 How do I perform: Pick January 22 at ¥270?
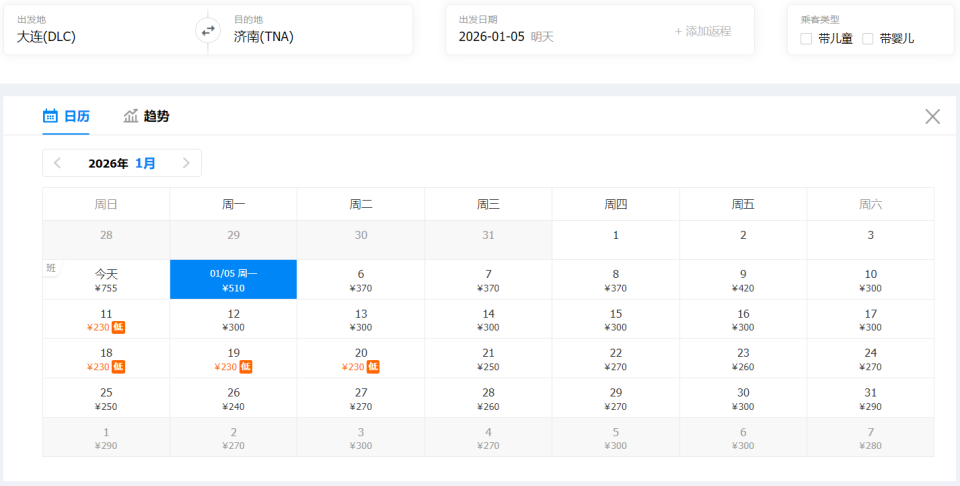pos(615,359)
